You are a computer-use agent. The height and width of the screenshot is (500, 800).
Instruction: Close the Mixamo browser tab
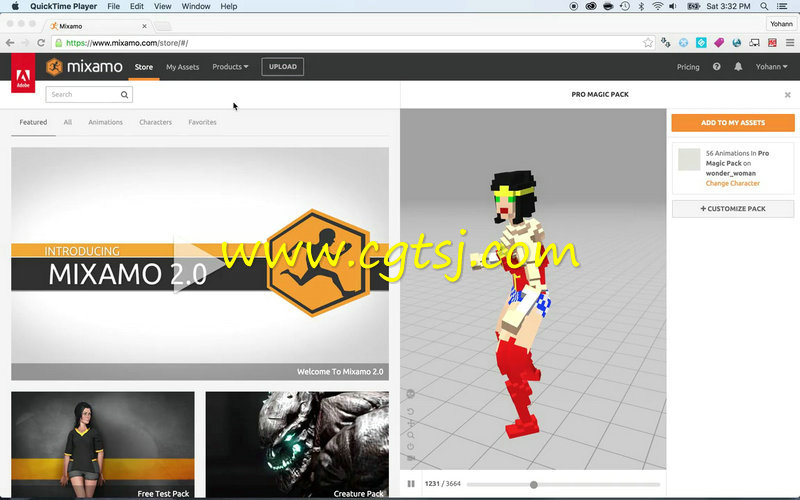click(x=144, y=26)
